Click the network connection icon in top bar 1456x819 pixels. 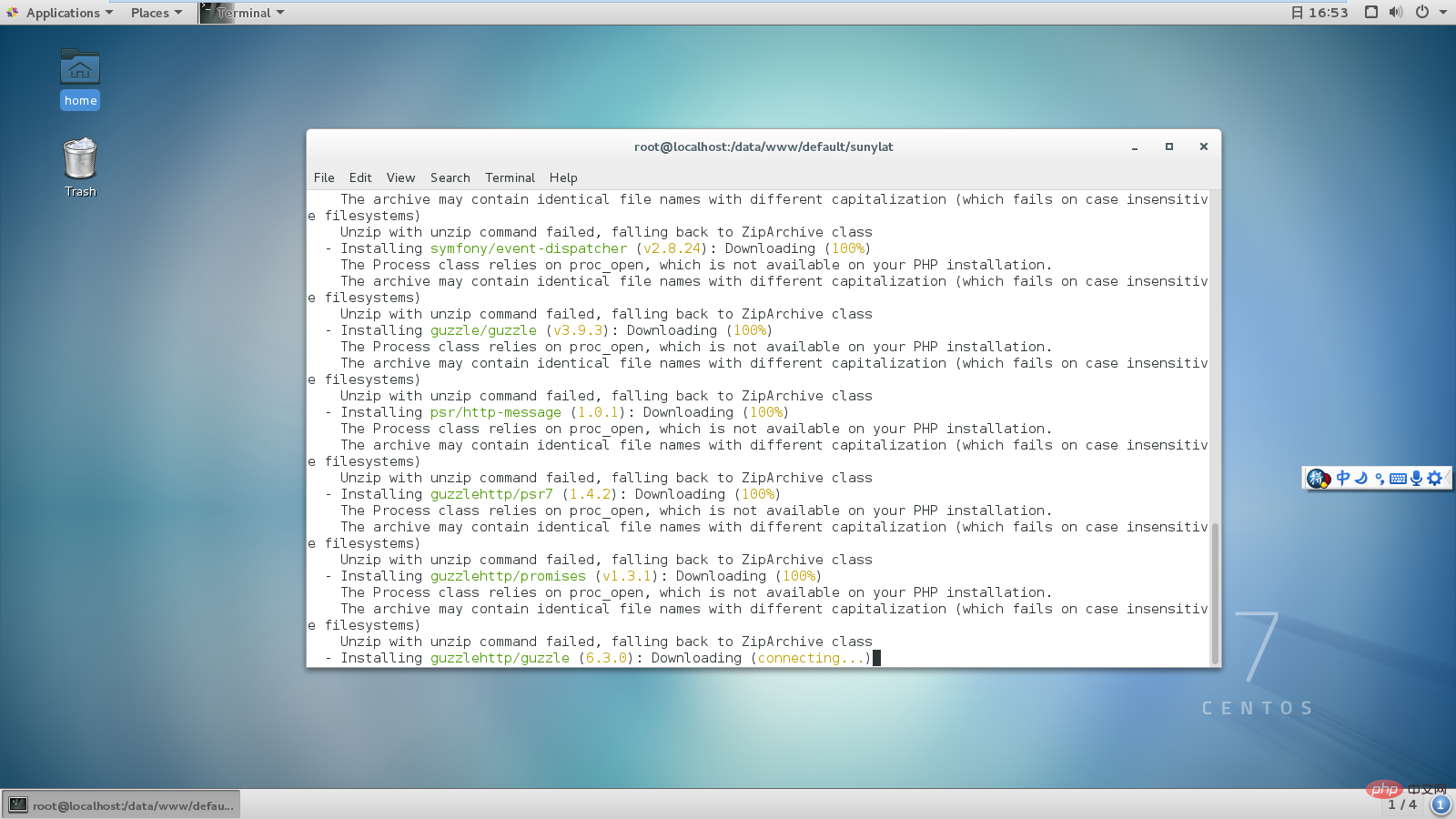point(1371,12)
